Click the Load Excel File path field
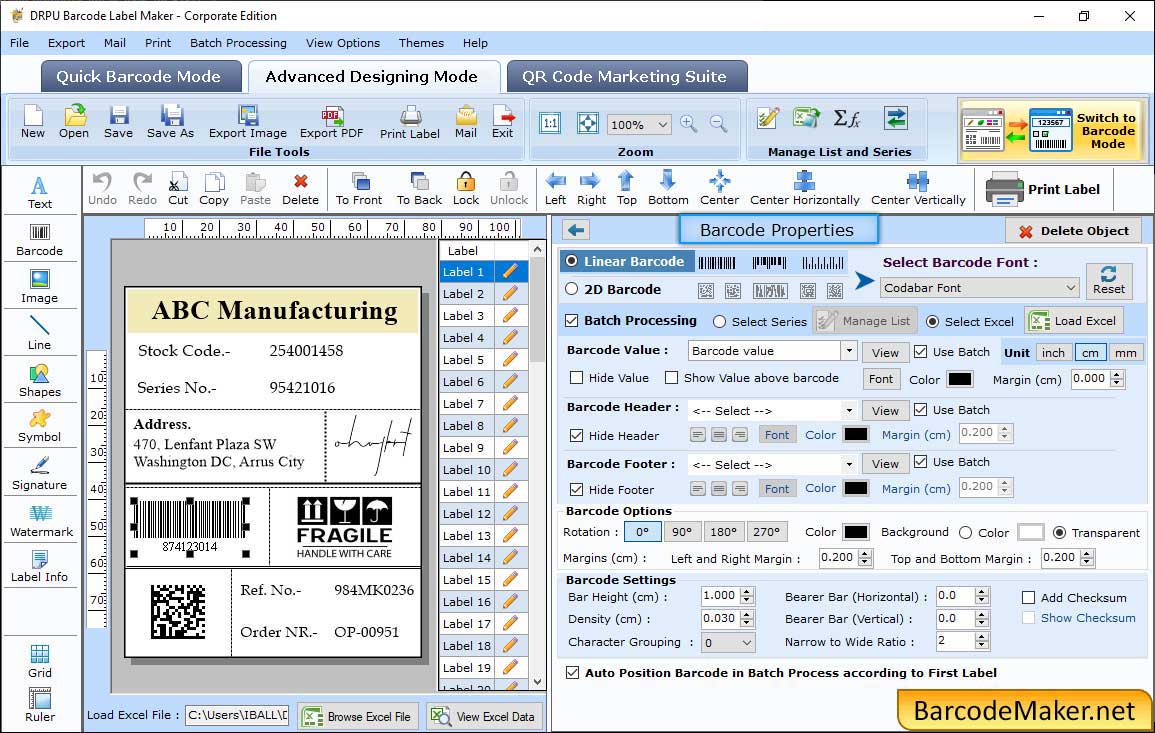 click(236, 715)
